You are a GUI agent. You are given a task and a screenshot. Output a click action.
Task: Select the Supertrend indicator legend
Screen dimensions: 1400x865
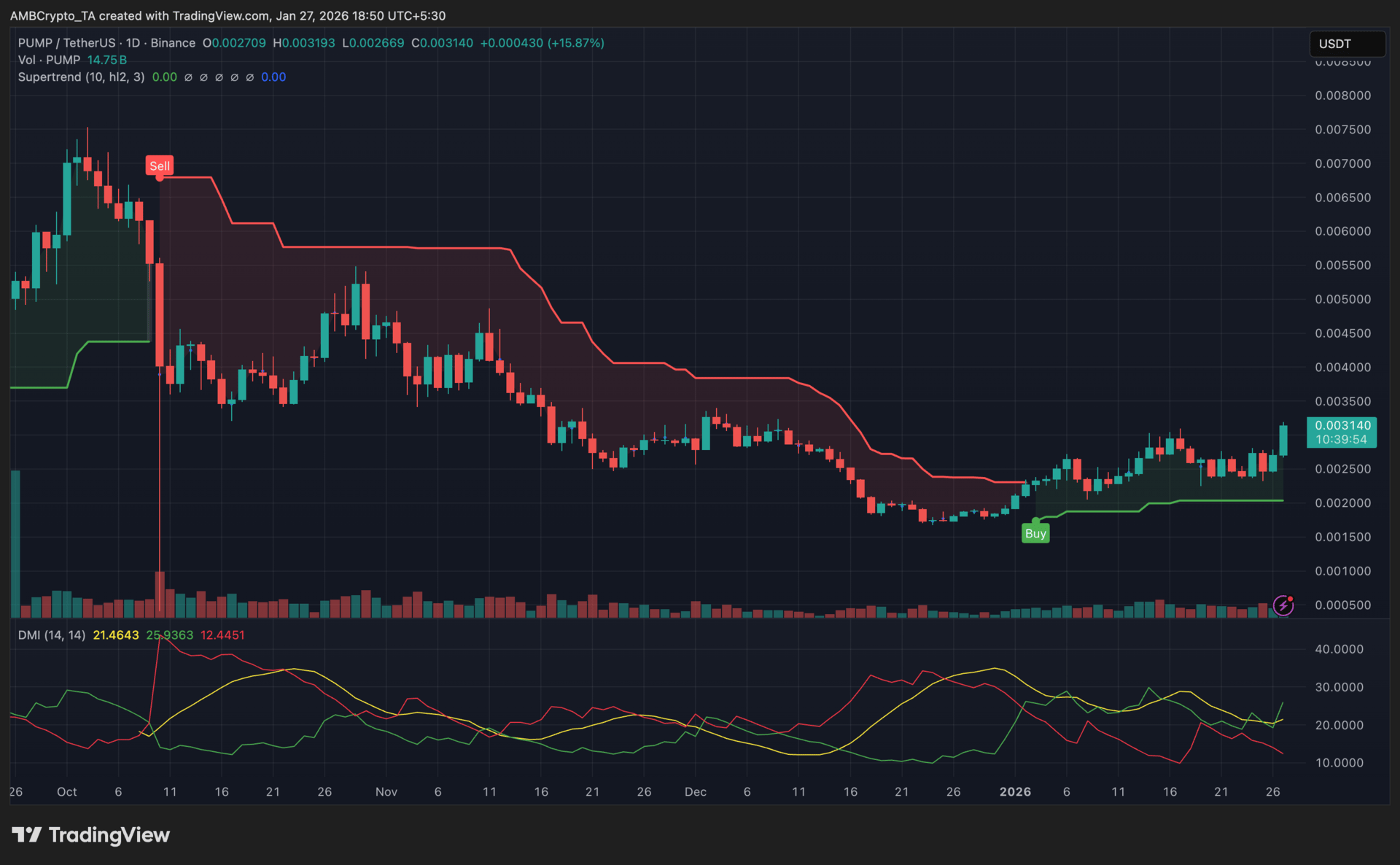tap(81, 77)
